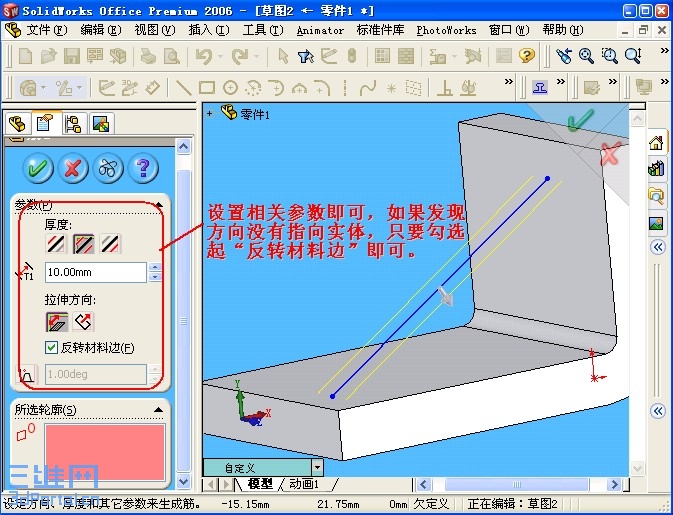Open SolidWorks help question-mark toolbar icon
This screenshot has width=673, height=515.
click(x=527, y=56)
